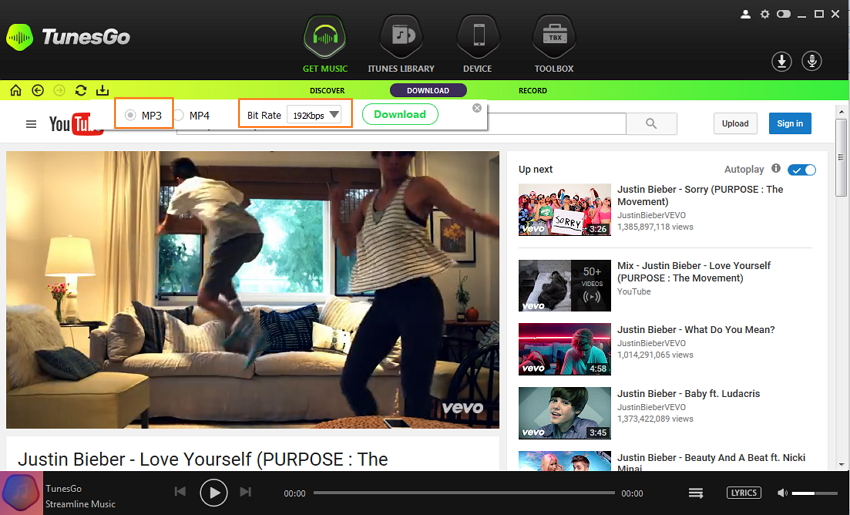Image resolution: width=850 pixels, height=515 pixels.
Task: Open the user account icon
Action: (x=746, y=14)
